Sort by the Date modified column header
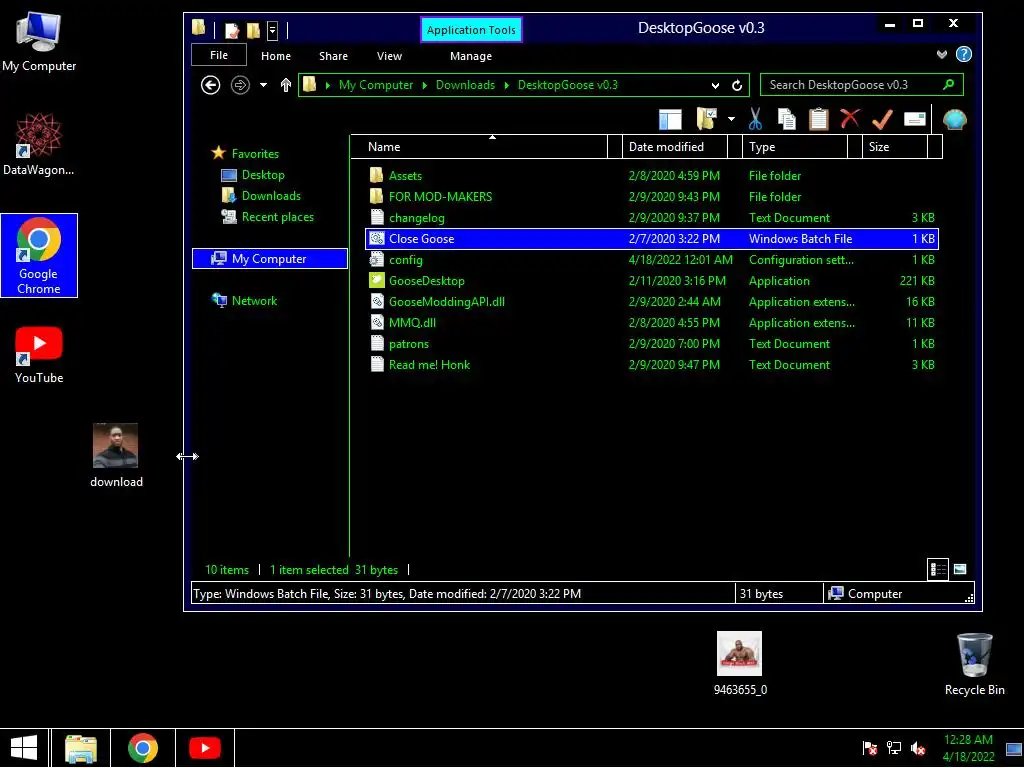1024x768 pixels. click(674, 147)
